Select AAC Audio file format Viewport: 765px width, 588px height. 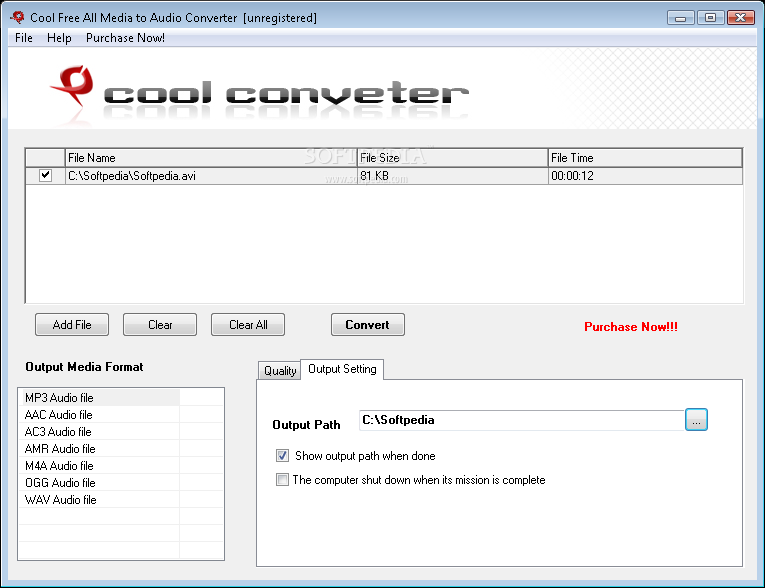pyautogui.click(x=99, y=415)
